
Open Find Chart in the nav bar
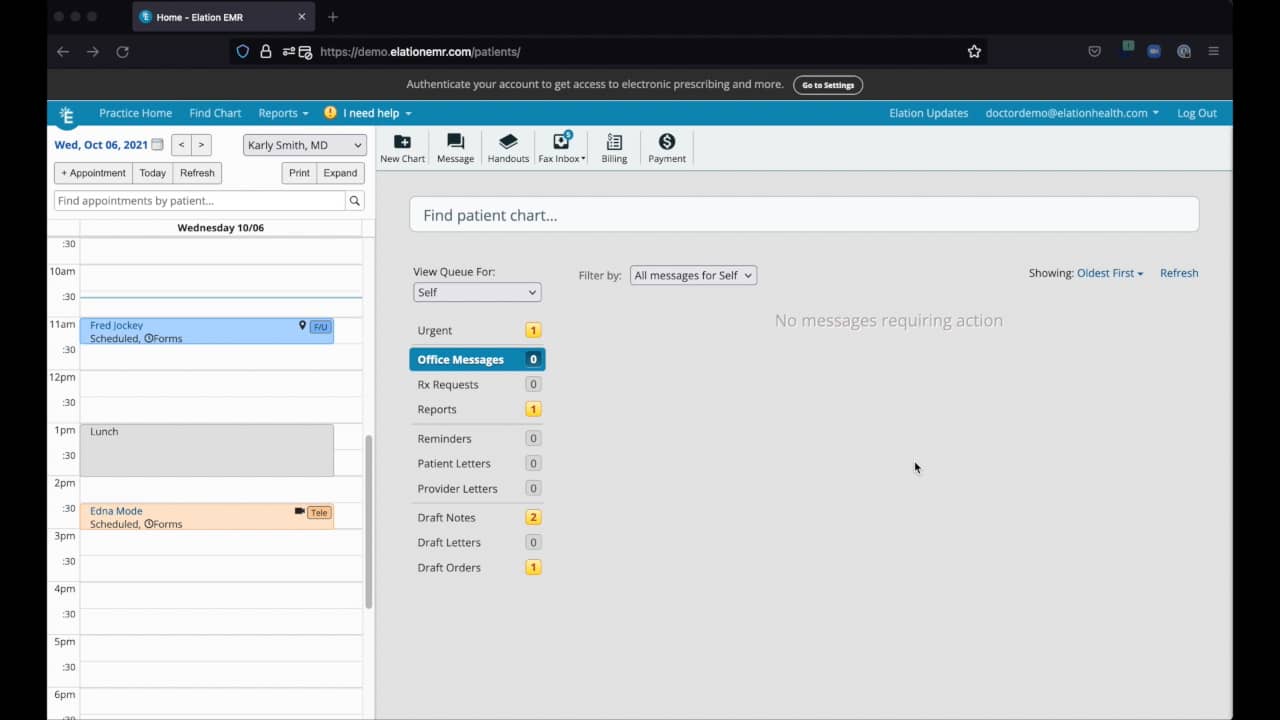pyautogui.click(x=215, y=113)
